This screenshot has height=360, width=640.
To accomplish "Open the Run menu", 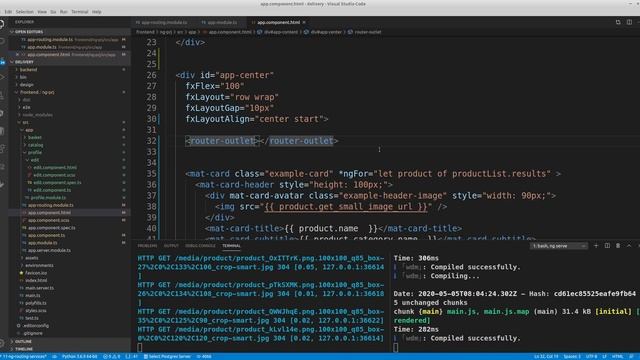I will (x=64, y=12).
